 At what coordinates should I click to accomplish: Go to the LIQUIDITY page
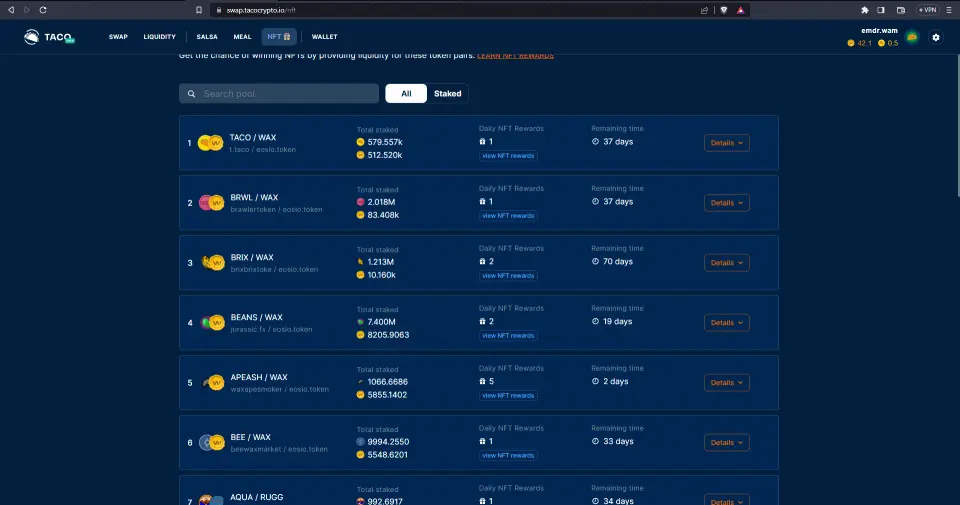click(159, 37)
